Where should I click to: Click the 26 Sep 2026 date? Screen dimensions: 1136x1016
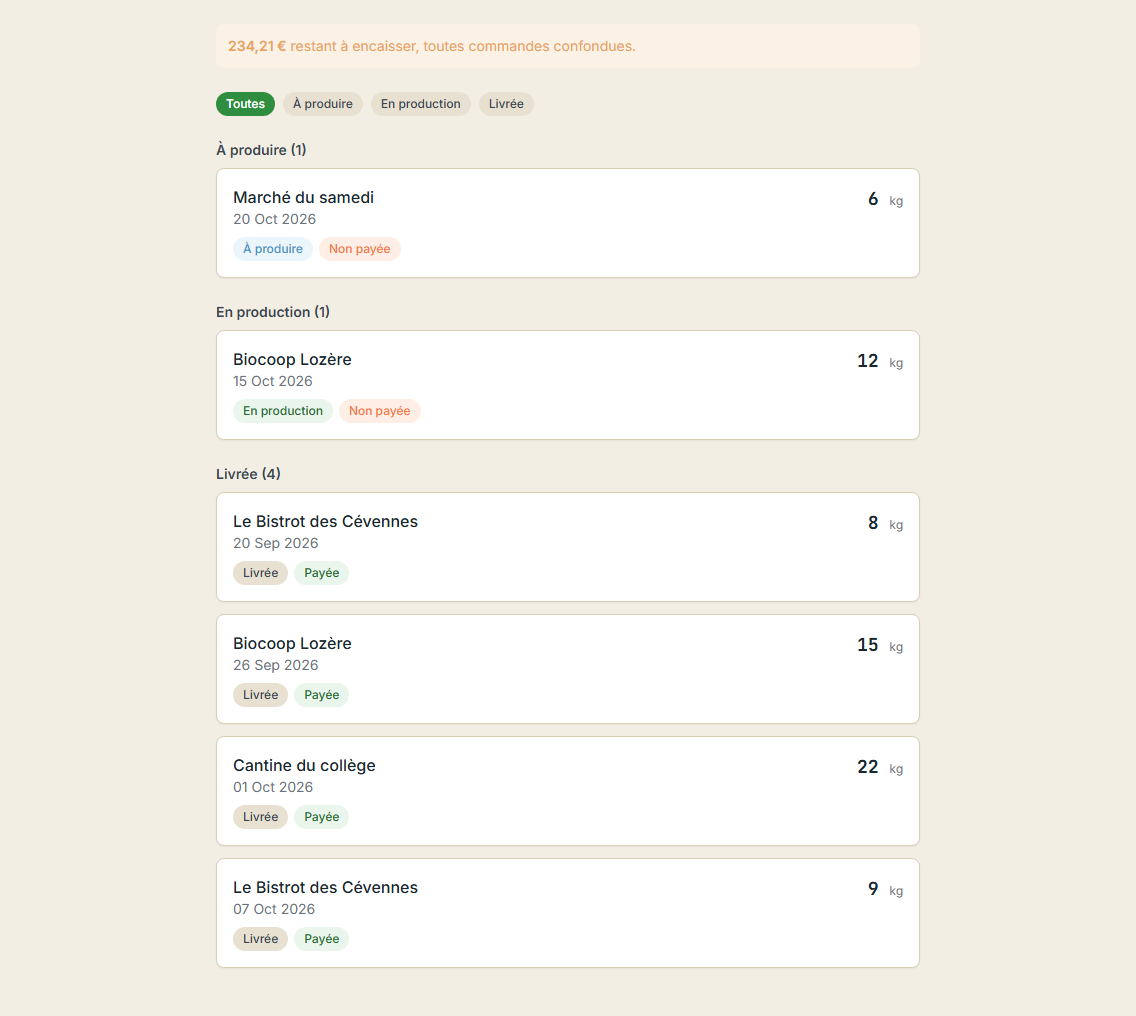pyautogui.click(x=276, y=665)
